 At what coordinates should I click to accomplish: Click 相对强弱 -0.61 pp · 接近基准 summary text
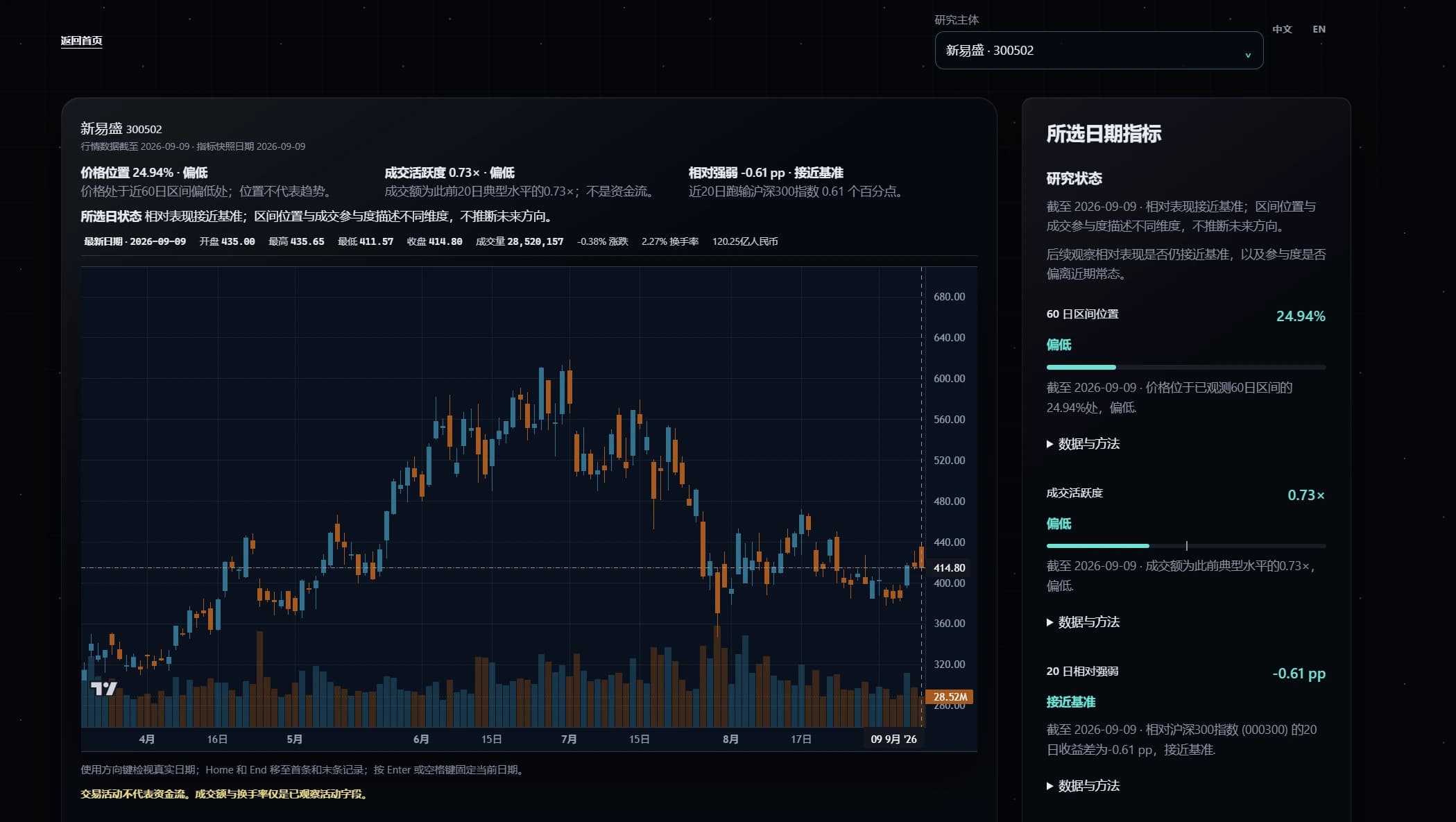click(766, 173)
